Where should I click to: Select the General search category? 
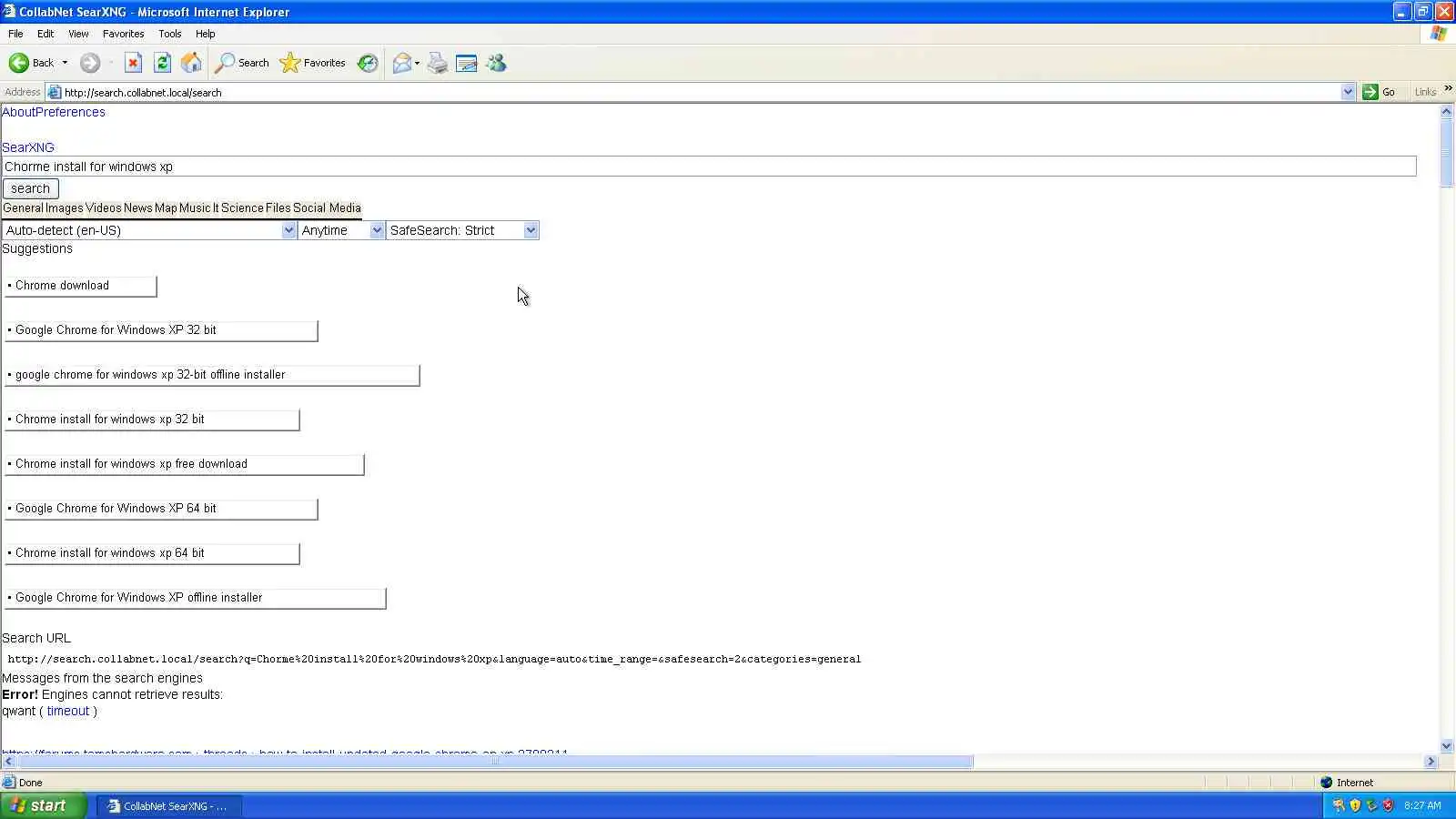pyautogui.click(x=23, y=207)
